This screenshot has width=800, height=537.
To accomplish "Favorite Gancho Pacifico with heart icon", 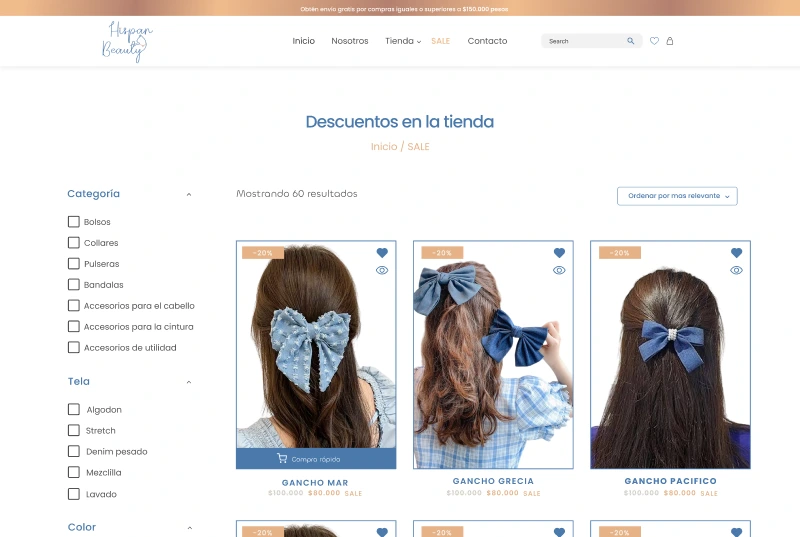I will (736, 252).
